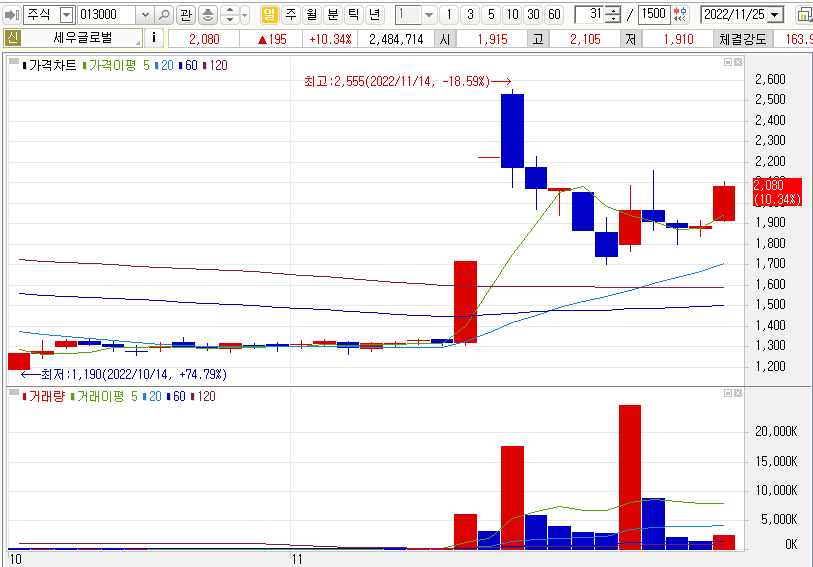Open the dropdown arrow beside up/down stepper

pyautogui.click(x=245, y=15)
